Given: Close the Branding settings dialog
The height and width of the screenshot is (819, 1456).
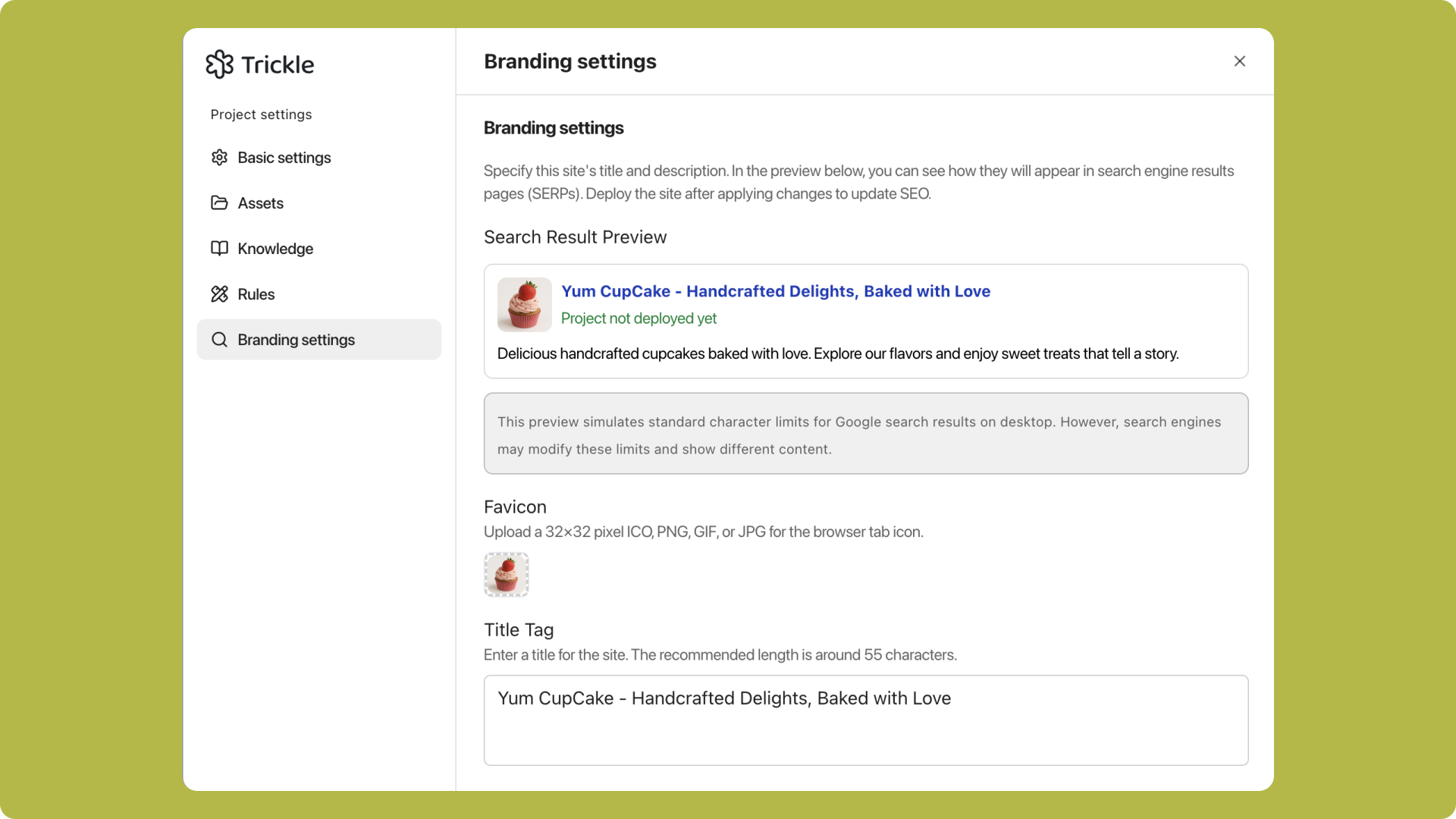Looking at the screenshot, I should (1239, 61).
